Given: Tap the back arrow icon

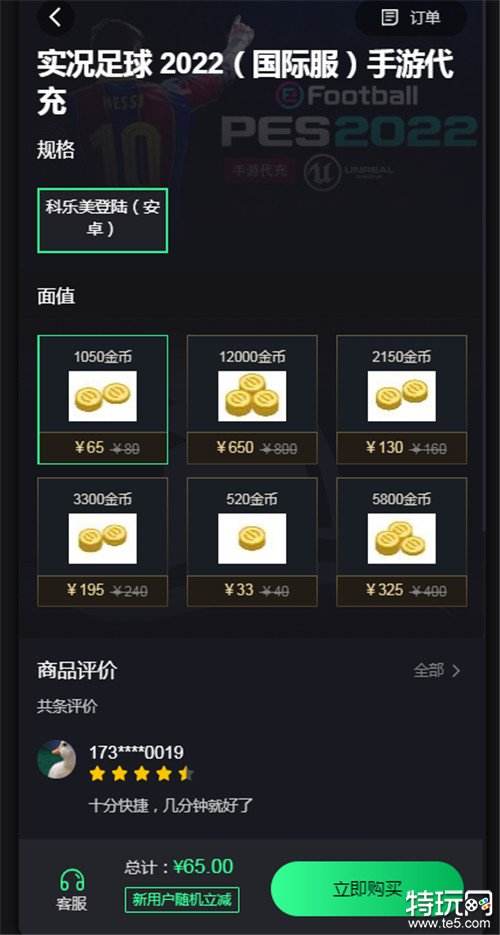Looking at the screenshot, I should (x=55, y=17).
